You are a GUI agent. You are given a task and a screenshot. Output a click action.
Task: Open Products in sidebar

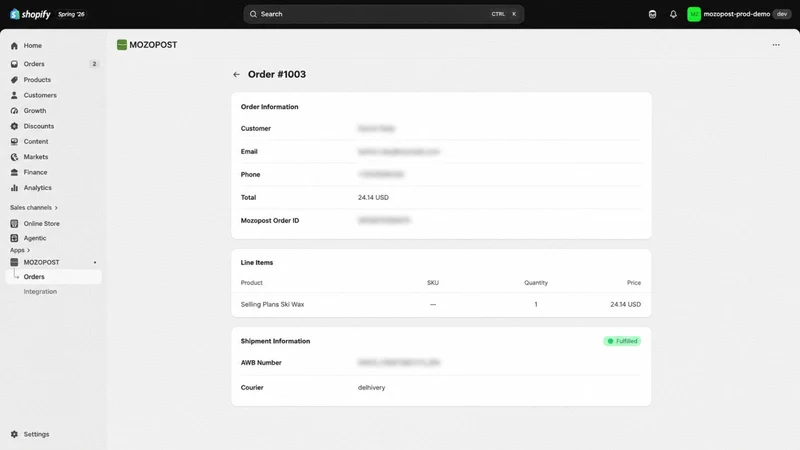point(37,80)
